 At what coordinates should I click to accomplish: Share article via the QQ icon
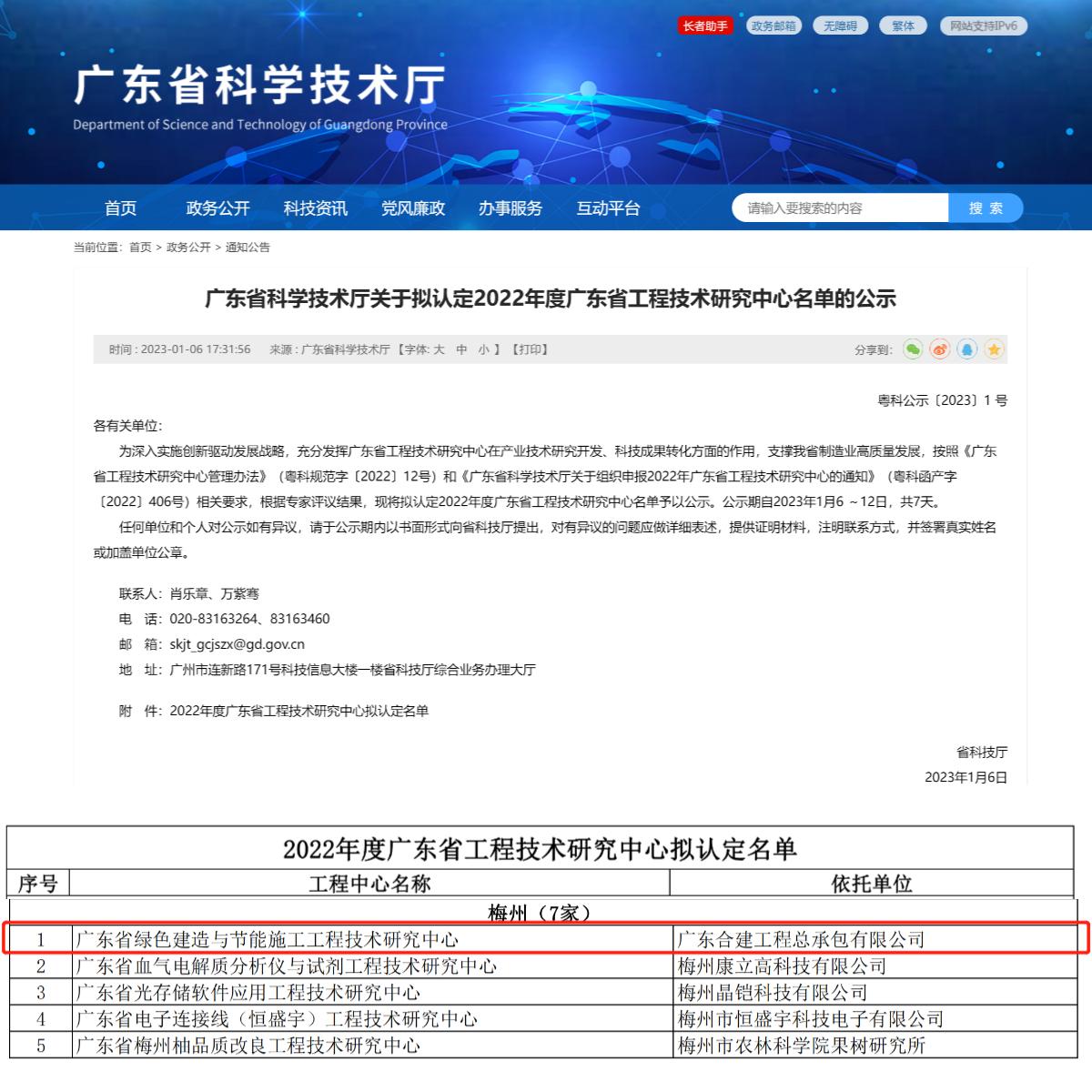pos(967,349)
